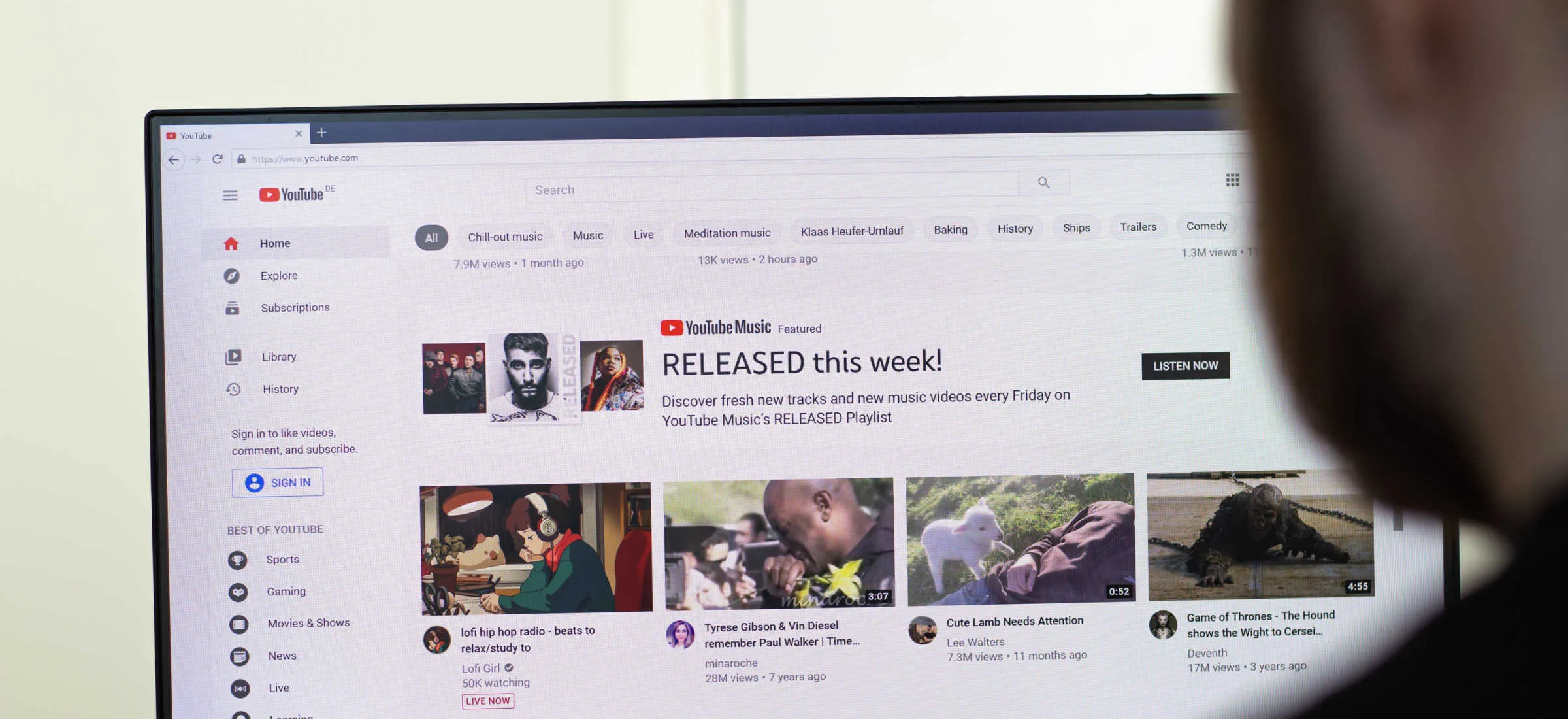Click the Live broadcast icon
Image resolution: width=1568 pixels, height=719 pixels.
coord(240,688)
